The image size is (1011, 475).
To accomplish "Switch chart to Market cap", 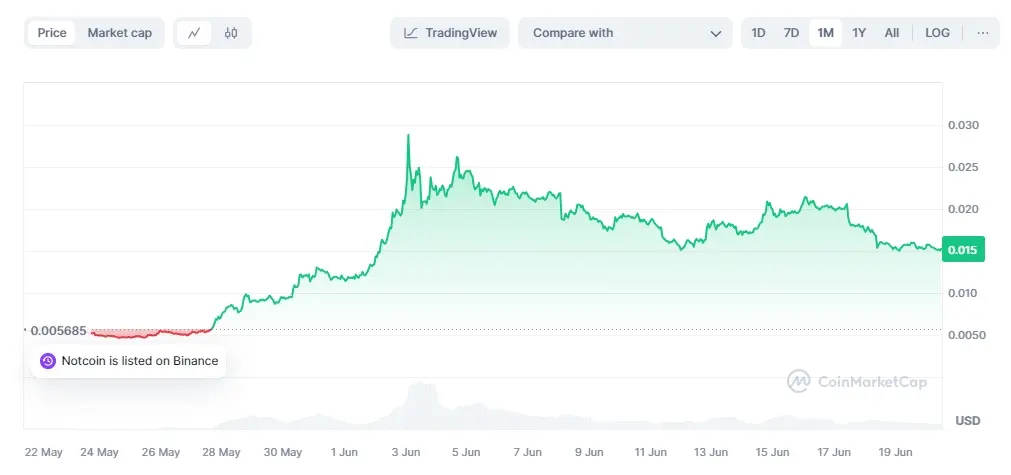I will pos(120,33).
